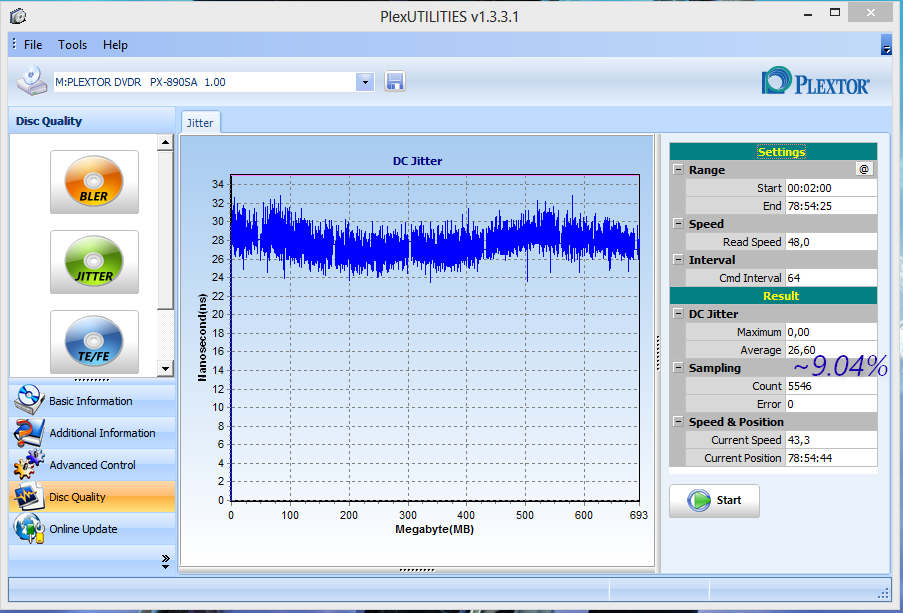903x613 pixels.
Task: Click the @ button in Range row
Action: tap(864, 169)
